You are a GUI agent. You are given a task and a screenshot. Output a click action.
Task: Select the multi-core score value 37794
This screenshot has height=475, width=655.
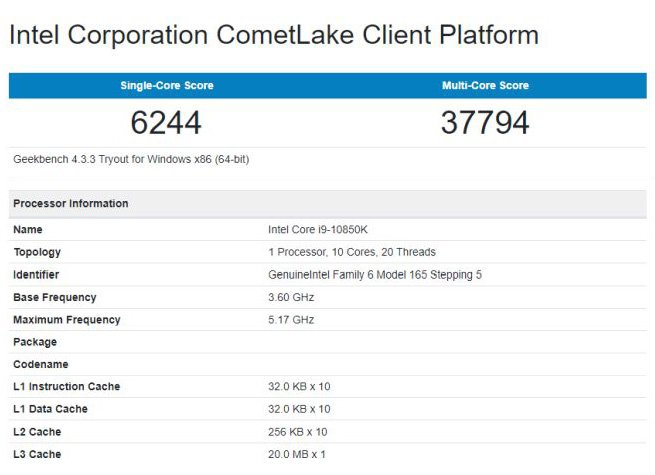[x=485, y=122]
